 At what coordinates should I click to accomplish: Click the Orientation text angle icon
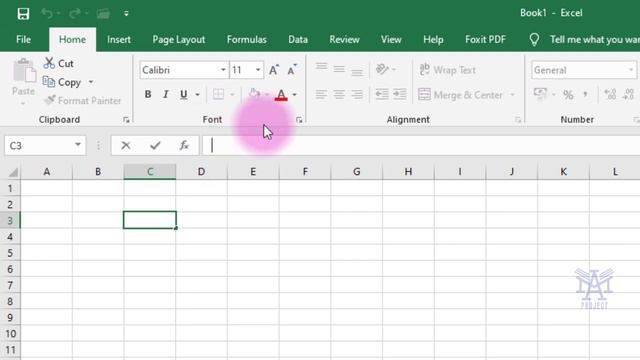click(x=382, y=69)
